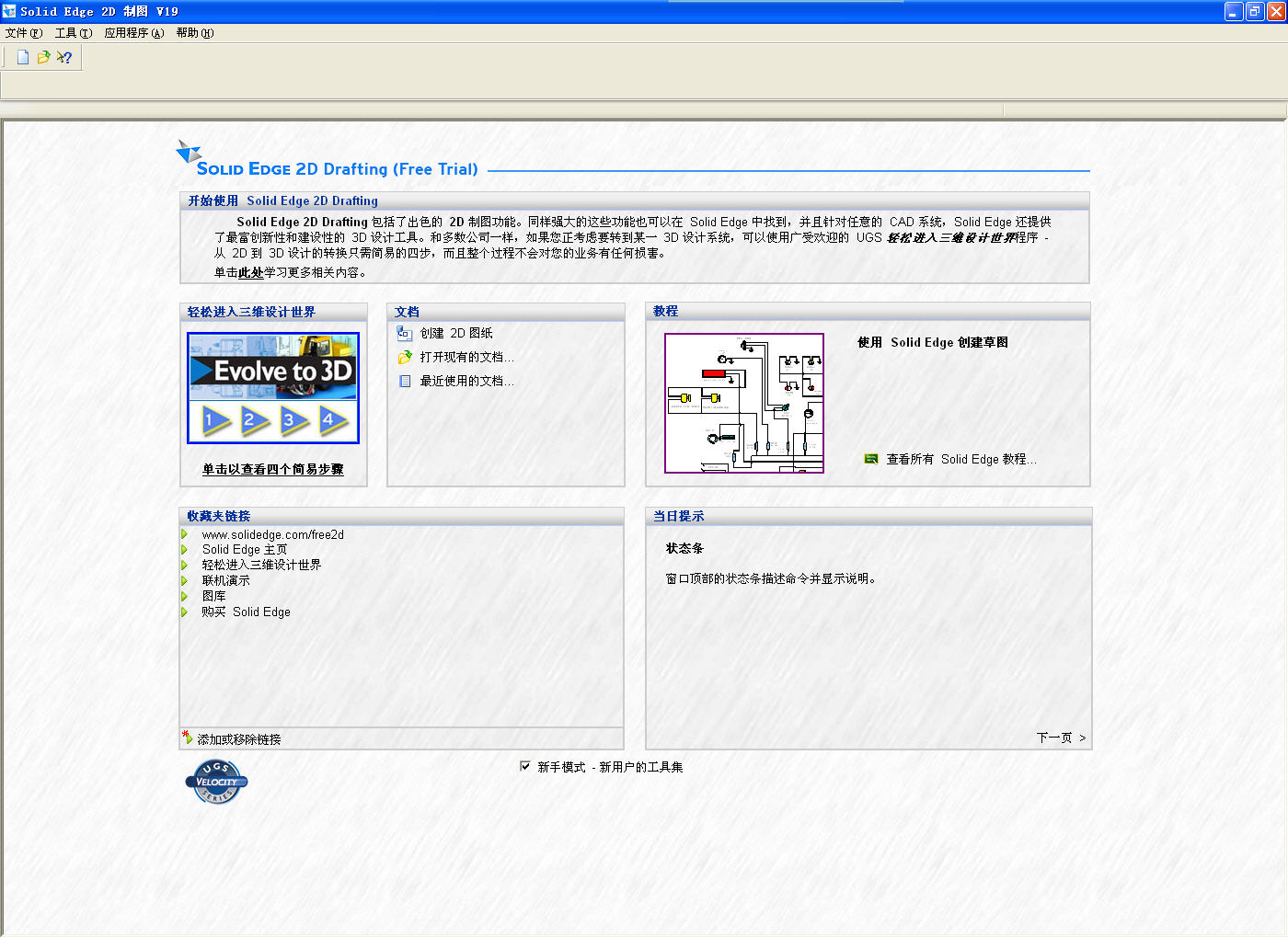Click step 4 arrow in Evolve banner
This screenshot has height=938, width=1288.
click(x=334, y=422)
